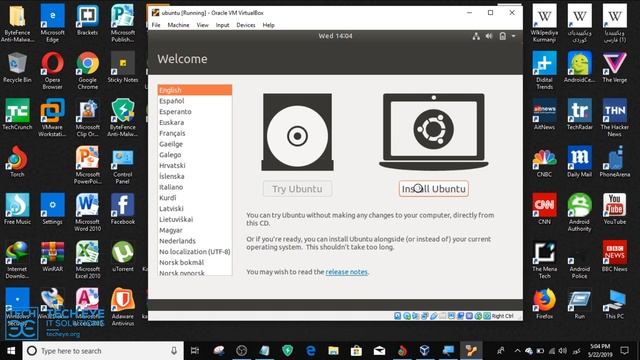
Task: Open the uTorrent desktop icon
Action: [x=122, y=256]
